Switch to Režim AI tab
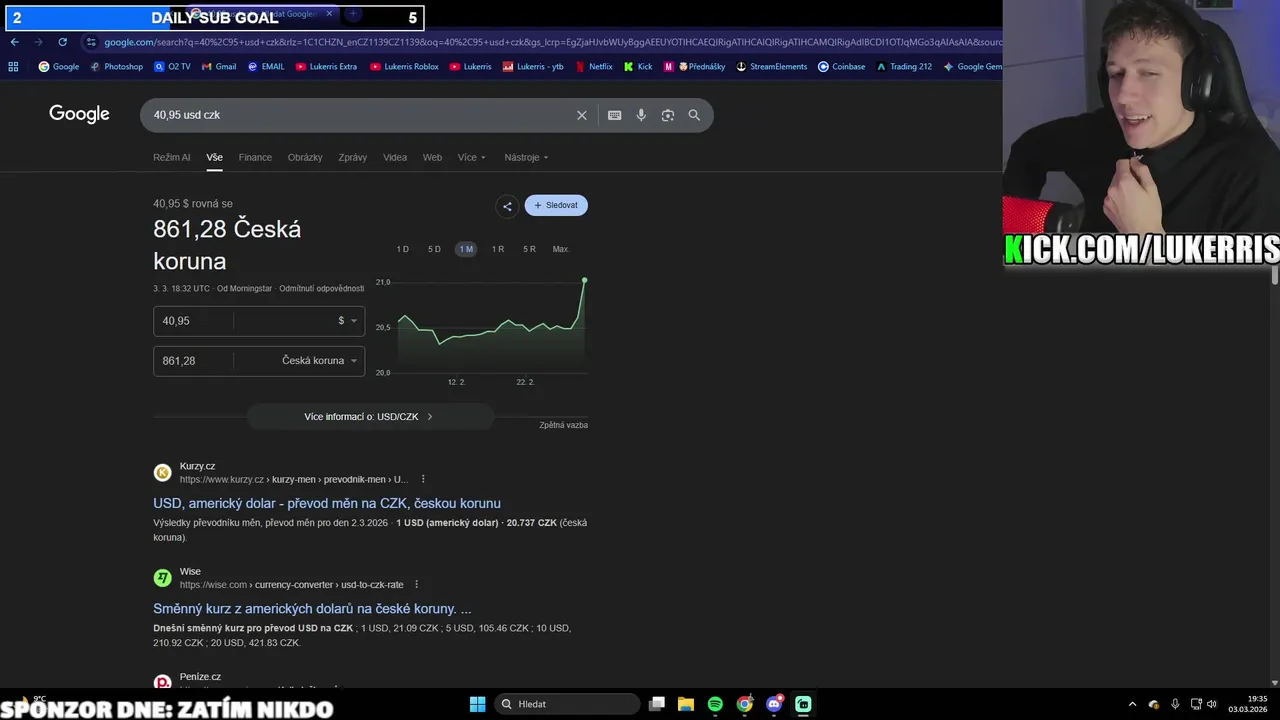 click(171, 157)
